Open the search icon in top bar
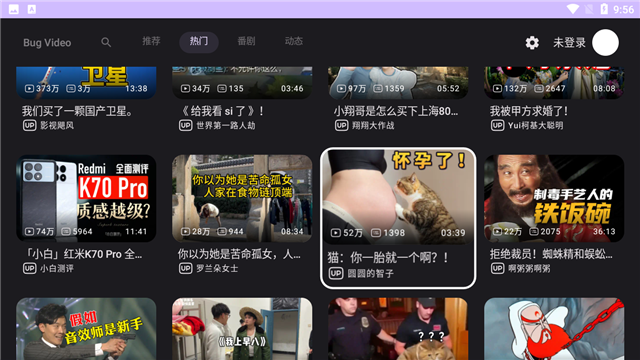 tap(106, 42)
